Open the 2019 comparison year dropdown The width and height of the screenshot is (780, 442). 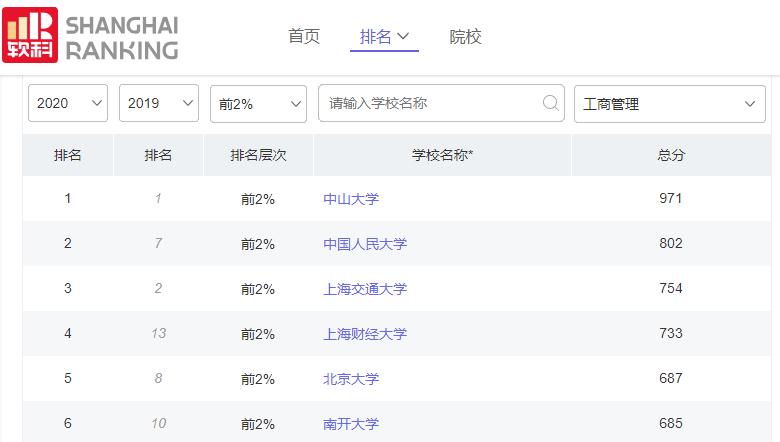point(158,104)
